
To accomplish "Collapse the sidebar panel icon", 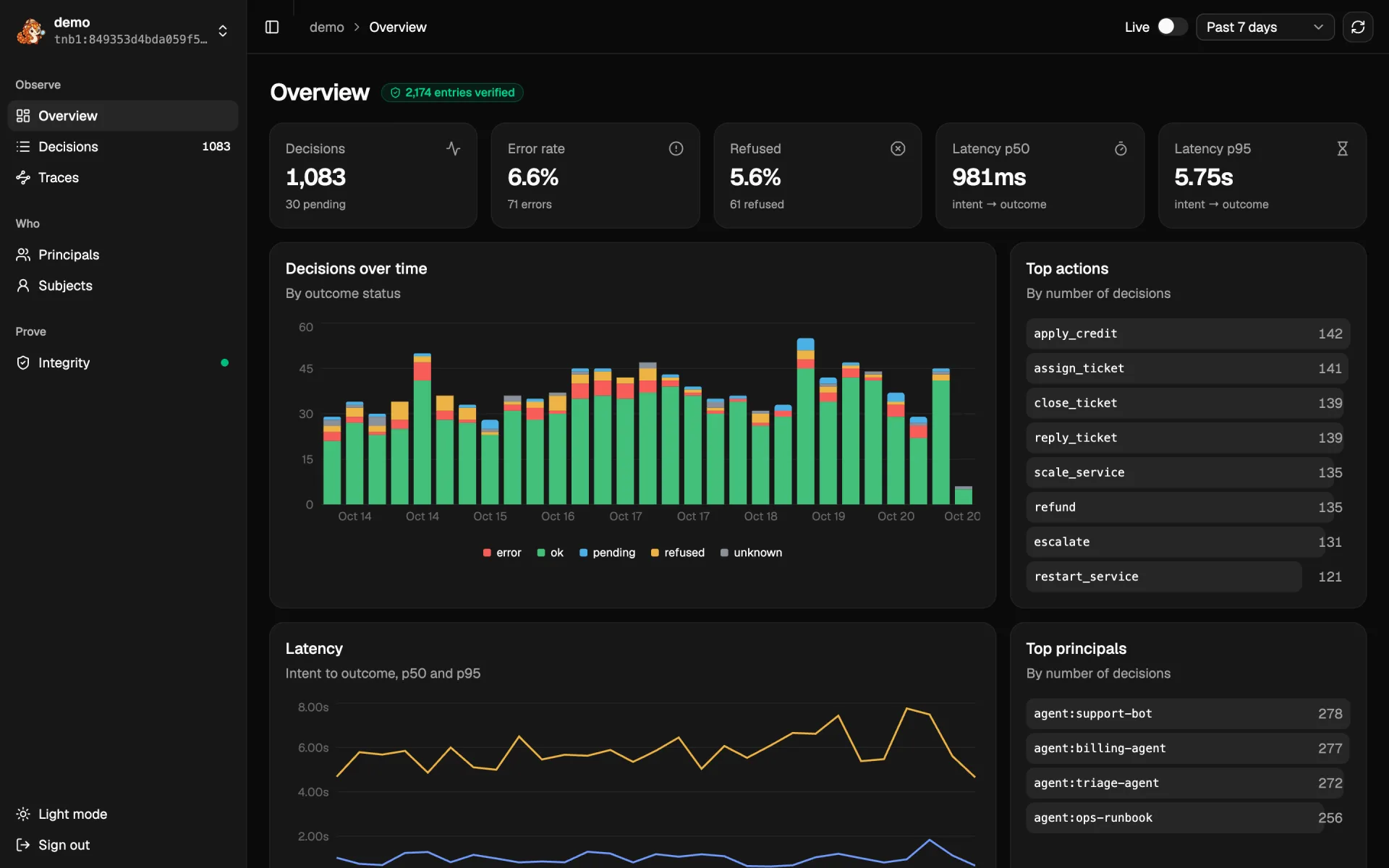I will pyautogui.click(x=272, y=27).
